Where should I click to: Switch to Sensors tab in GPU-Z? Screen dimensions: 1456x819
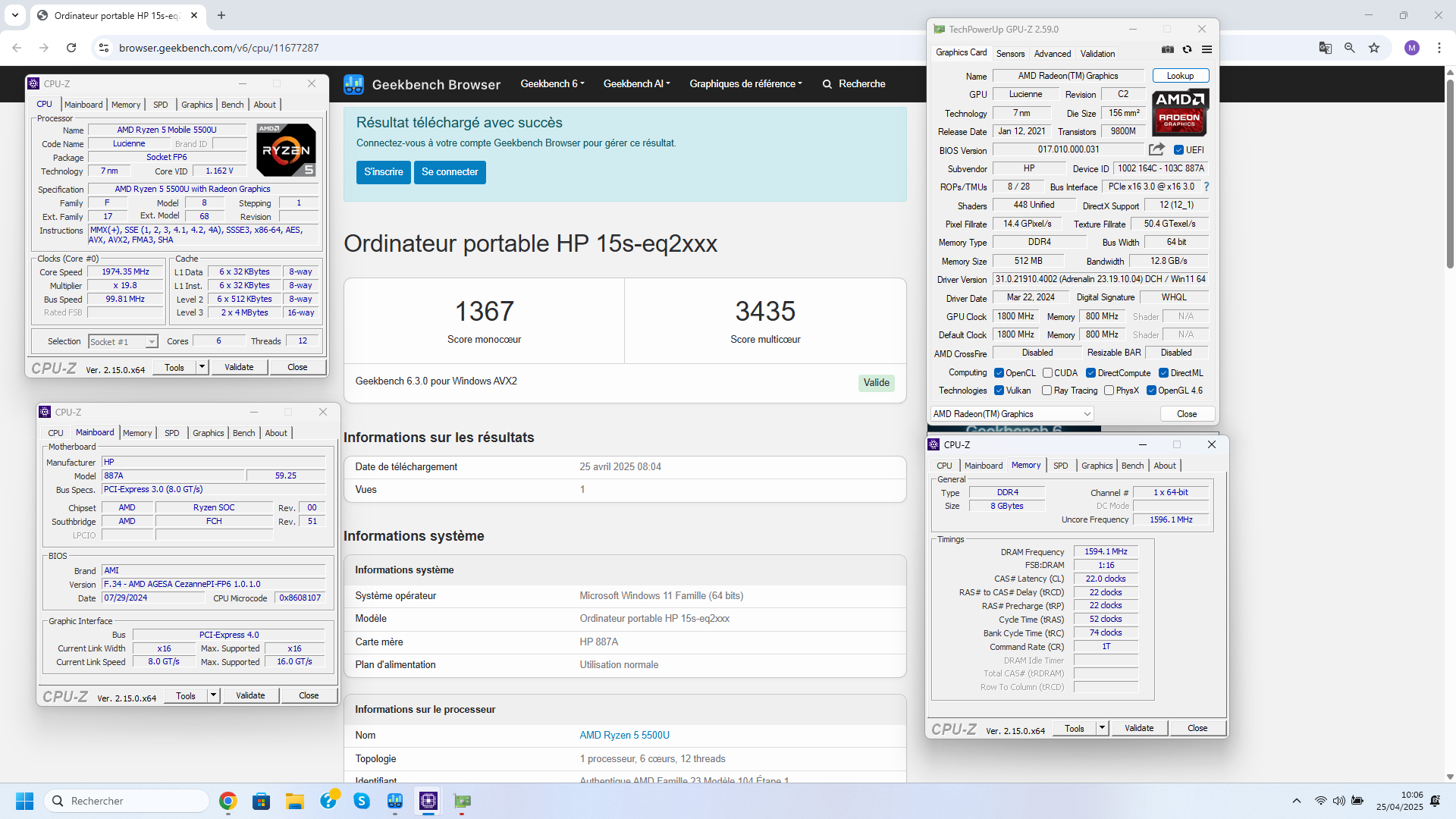[1010, 54]
